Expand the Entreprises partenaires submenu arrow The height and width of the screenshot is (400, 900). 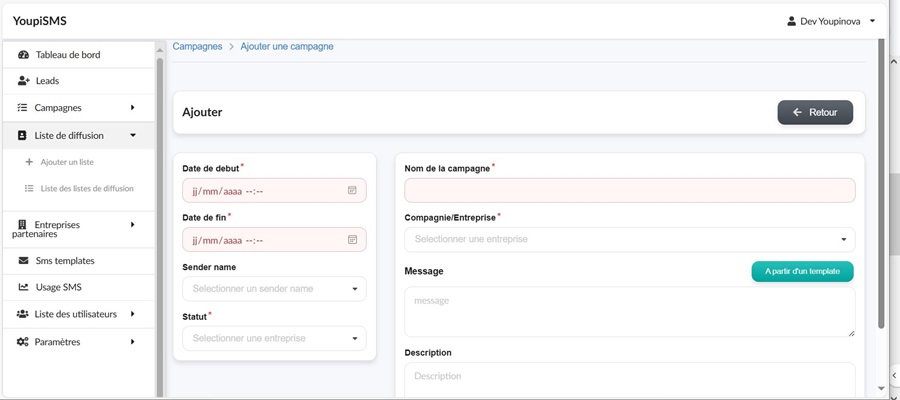[x=133, y=224]
